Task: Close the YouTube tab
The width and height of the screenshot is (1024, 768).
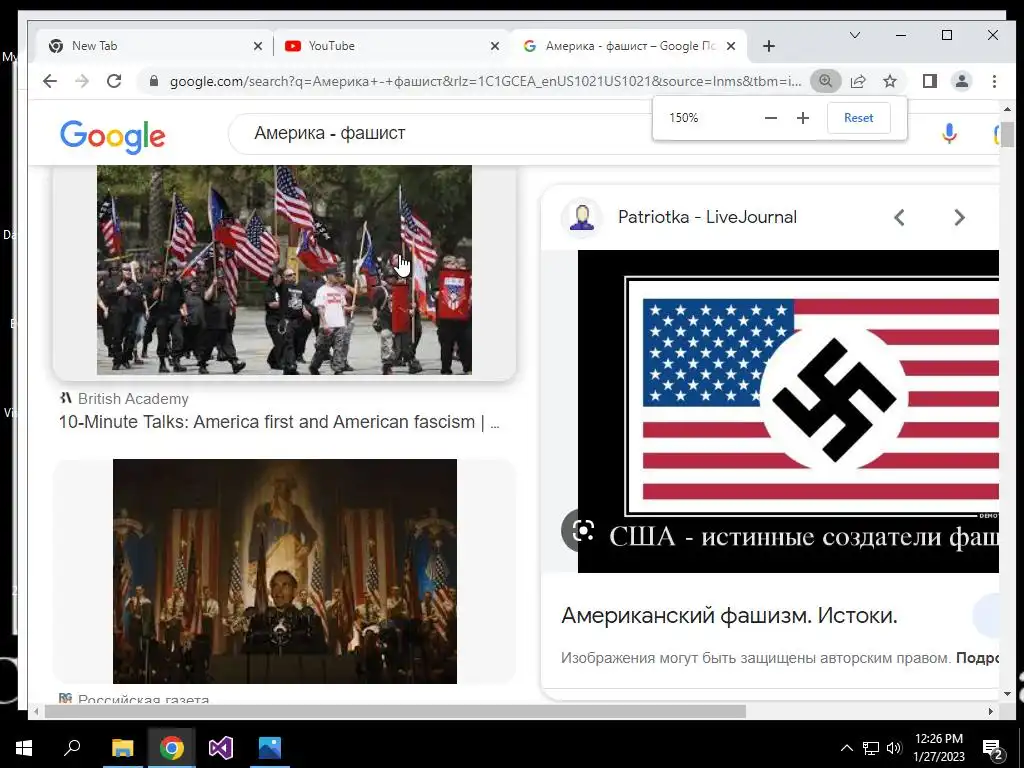Action: [x=495, y=46]
